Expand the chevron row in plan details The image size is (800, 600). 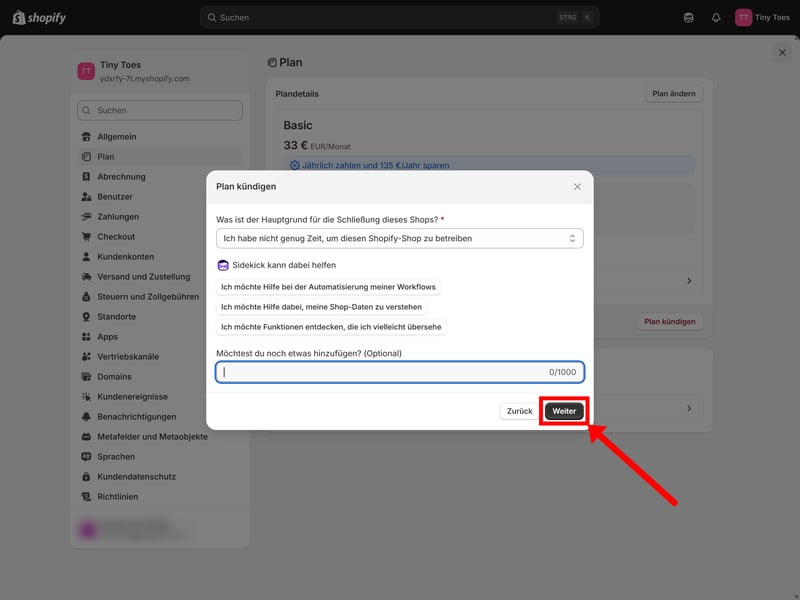click(x=688, y=282)
